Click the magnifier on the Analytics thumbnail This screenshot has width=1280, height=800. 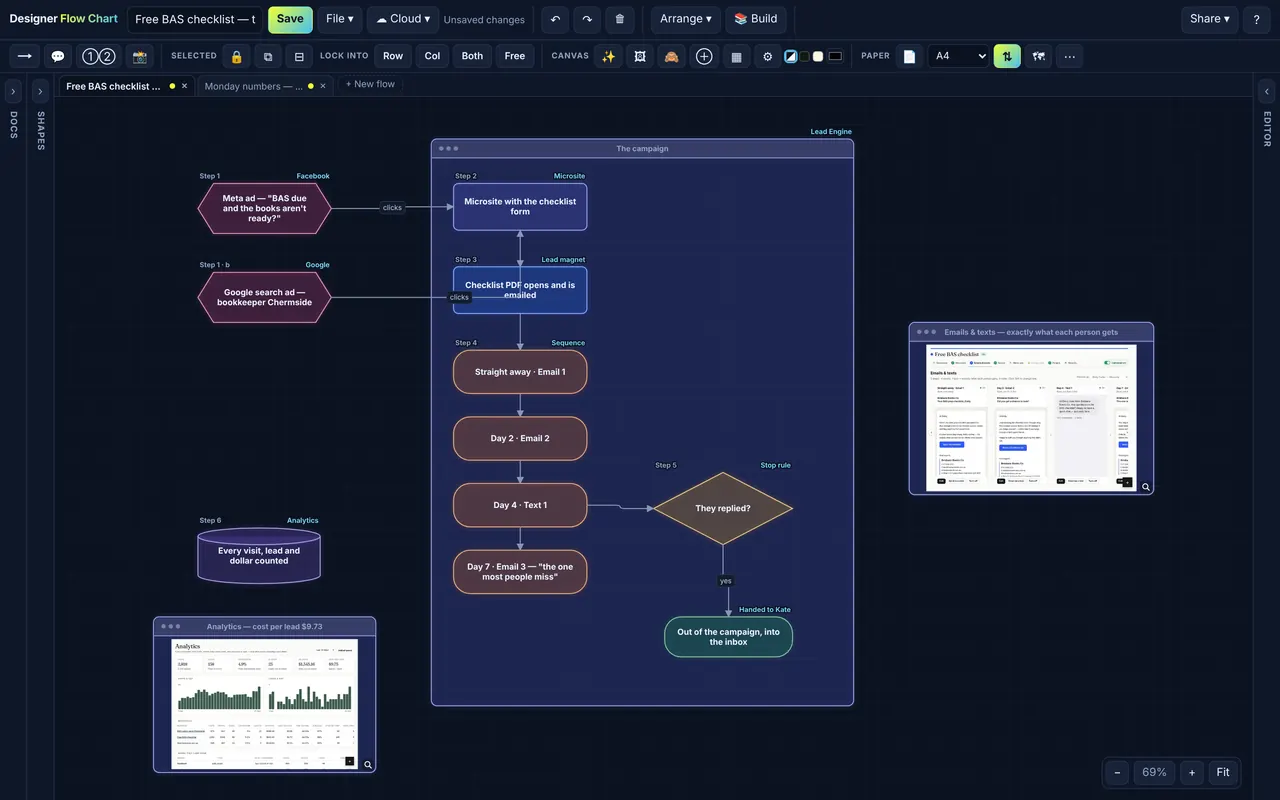tap(368, 765)
